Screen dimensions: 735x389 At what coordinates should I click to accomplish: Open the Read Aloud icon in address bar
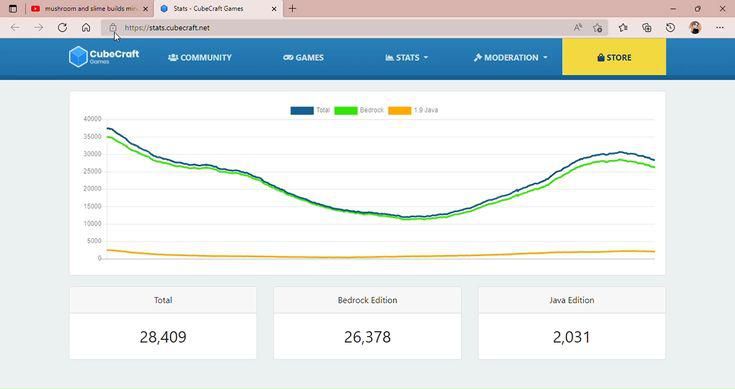point(578,28)
